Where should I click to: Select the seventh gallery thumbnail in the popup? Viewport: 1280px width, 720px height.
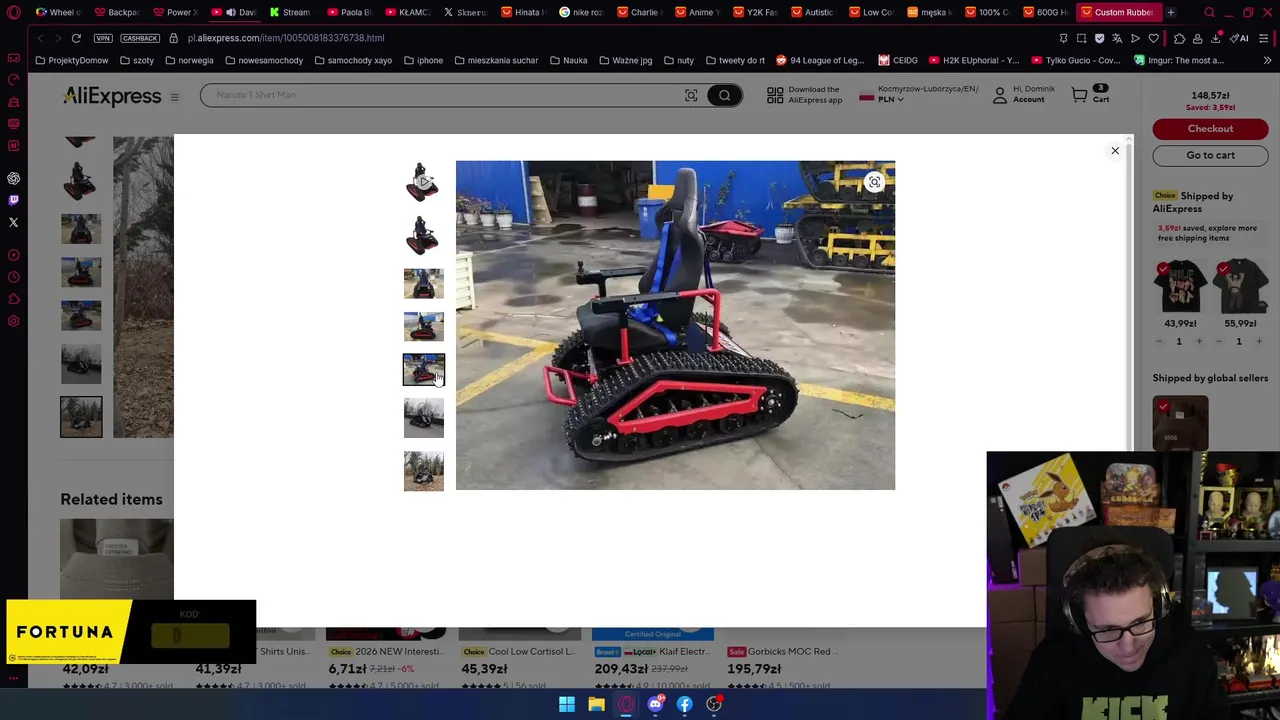point(423,470)
